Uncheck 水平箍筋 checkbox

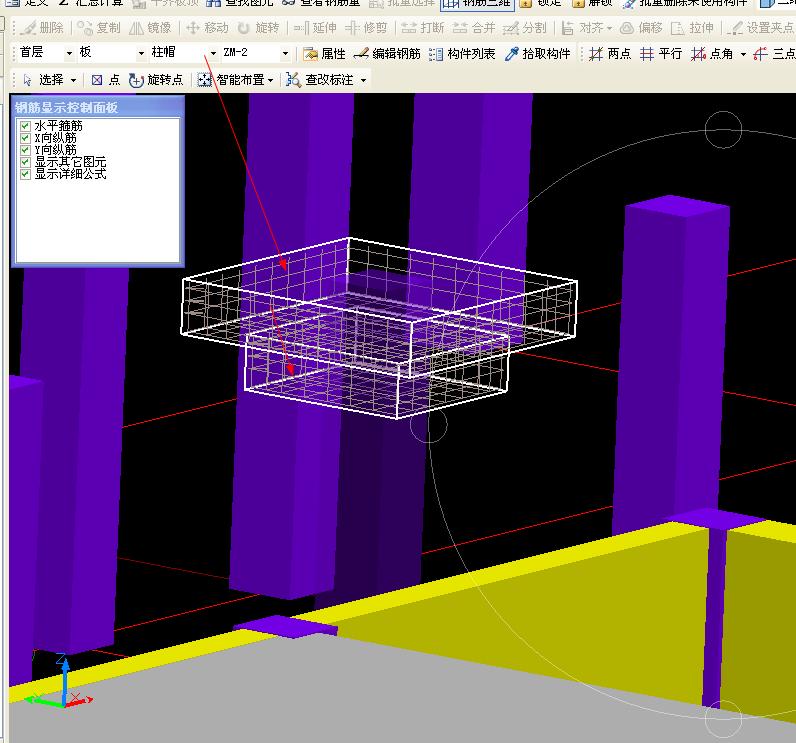[x=26, y=126]
